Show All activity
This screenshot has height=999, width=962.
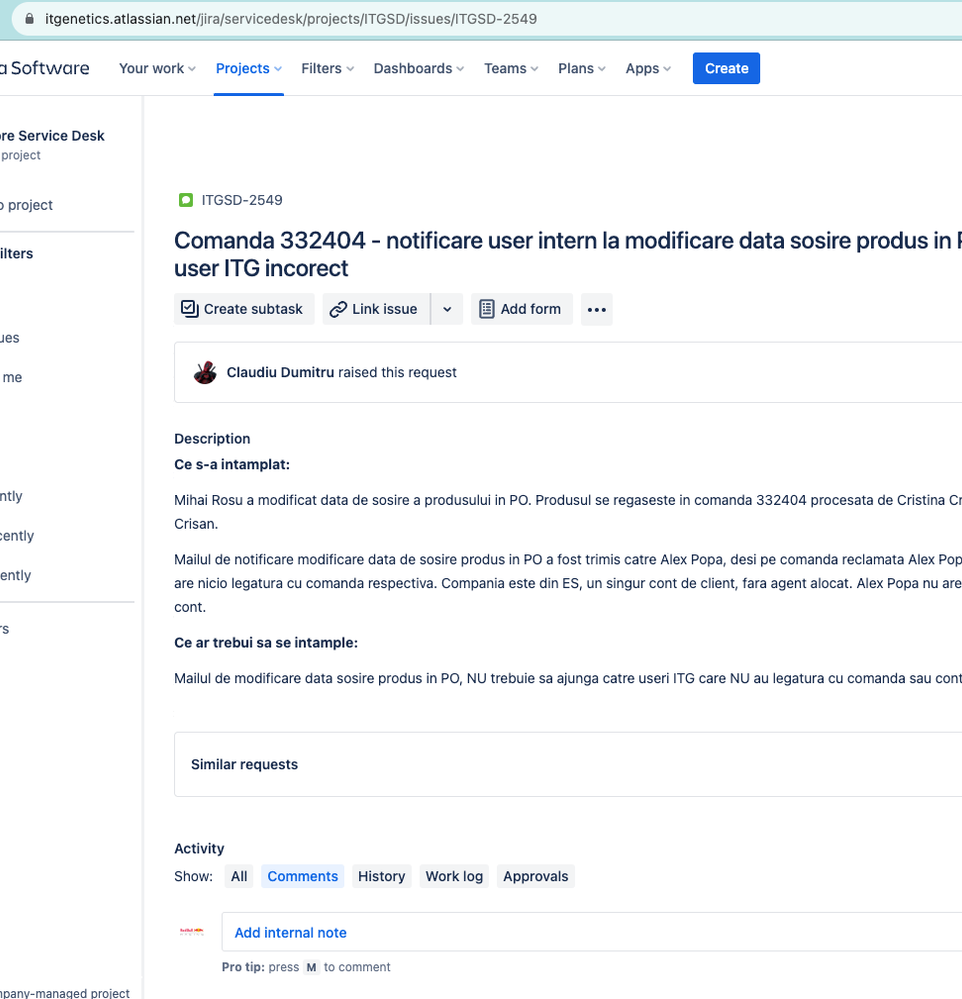239,876
